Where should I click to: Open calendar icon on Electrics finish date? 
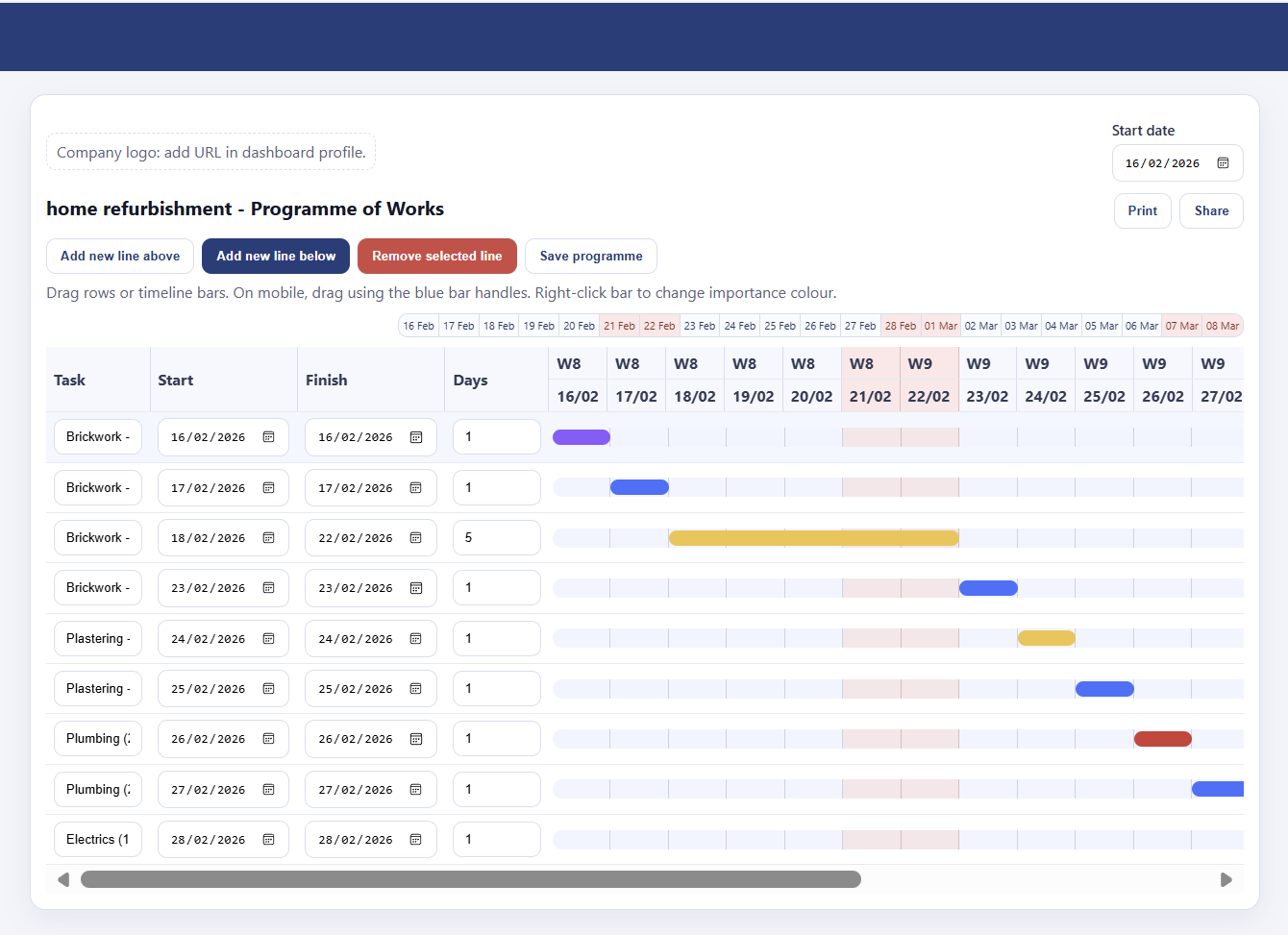coord(416,840)
